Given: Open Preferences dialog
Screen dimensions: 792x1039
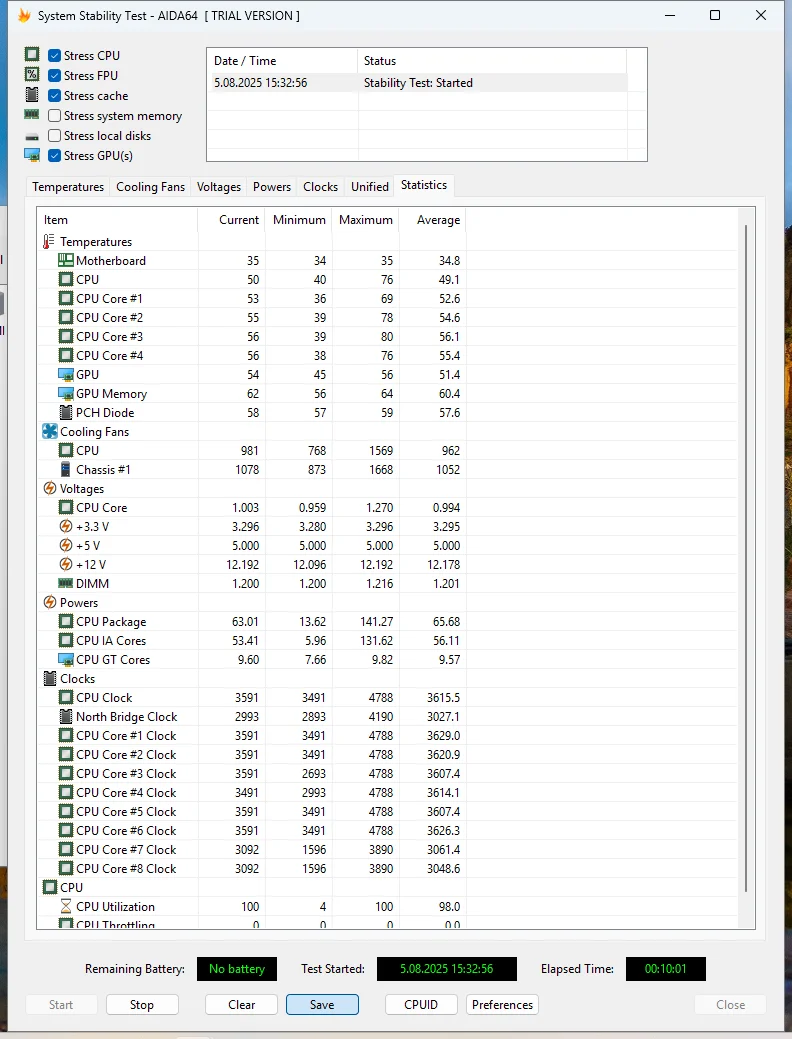Looking at the screenshot, I should click(502, 1005).
